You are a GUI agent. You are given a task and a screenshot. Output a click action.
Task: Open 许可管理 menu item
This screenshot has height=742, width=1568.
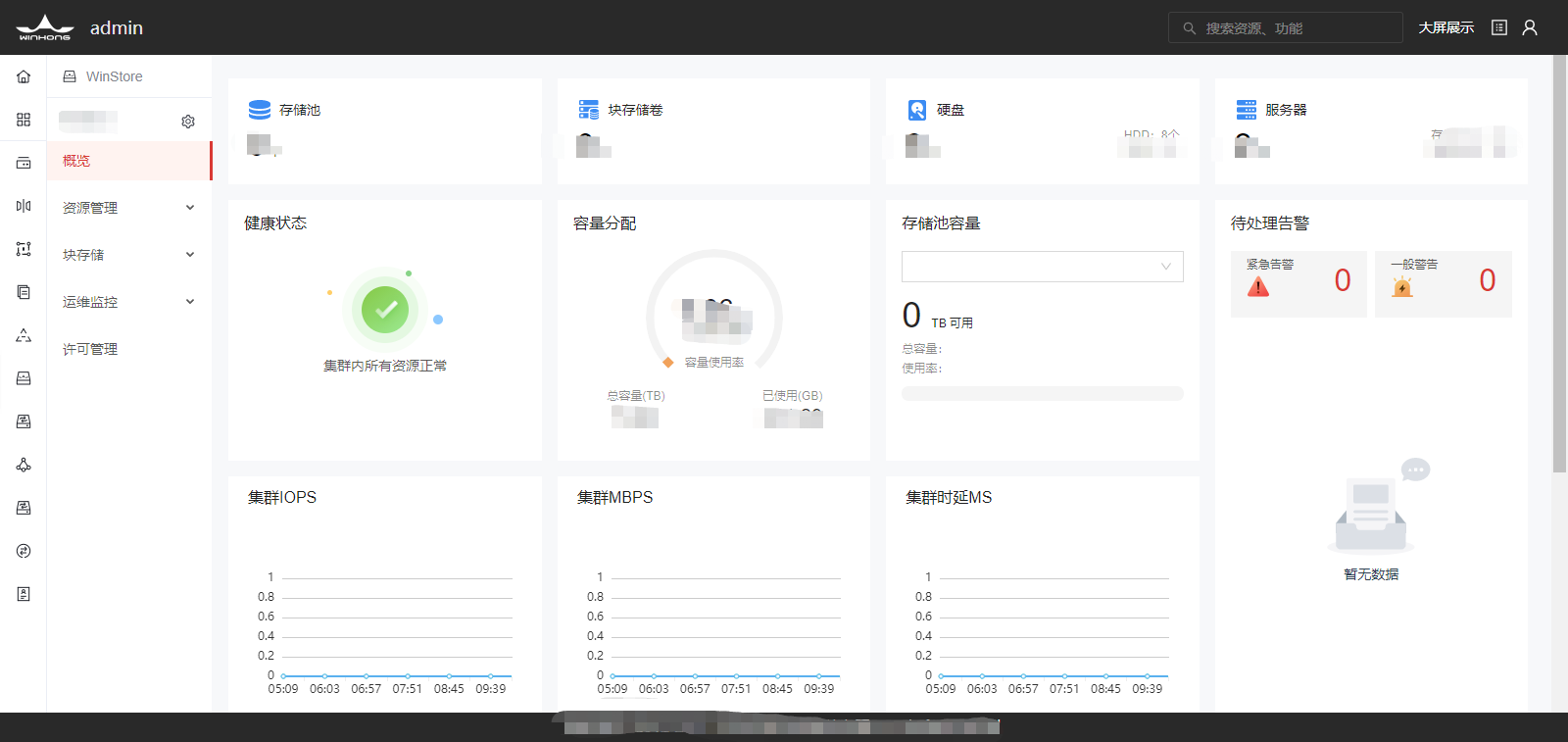click(x=129, y=349)
